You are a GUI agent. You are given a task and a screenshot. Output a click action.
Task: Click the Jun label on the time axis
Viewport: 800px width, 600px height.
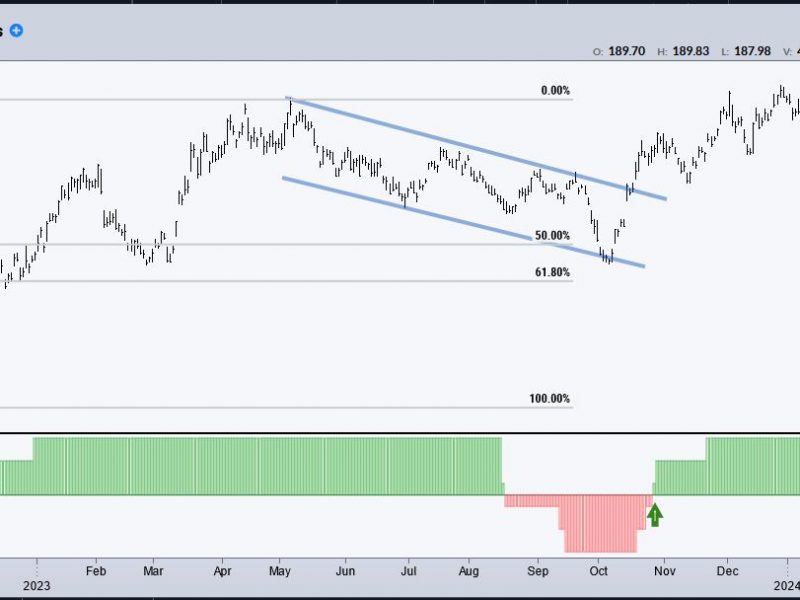tap(345, 571)
